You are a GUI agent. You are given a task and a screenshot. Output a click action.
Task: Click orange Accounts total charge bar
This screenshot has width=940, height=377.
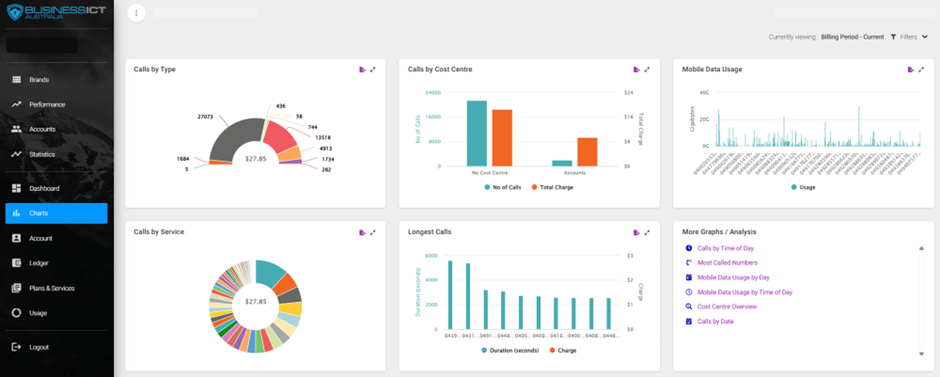pyautogui.click(x=588, y=152)
